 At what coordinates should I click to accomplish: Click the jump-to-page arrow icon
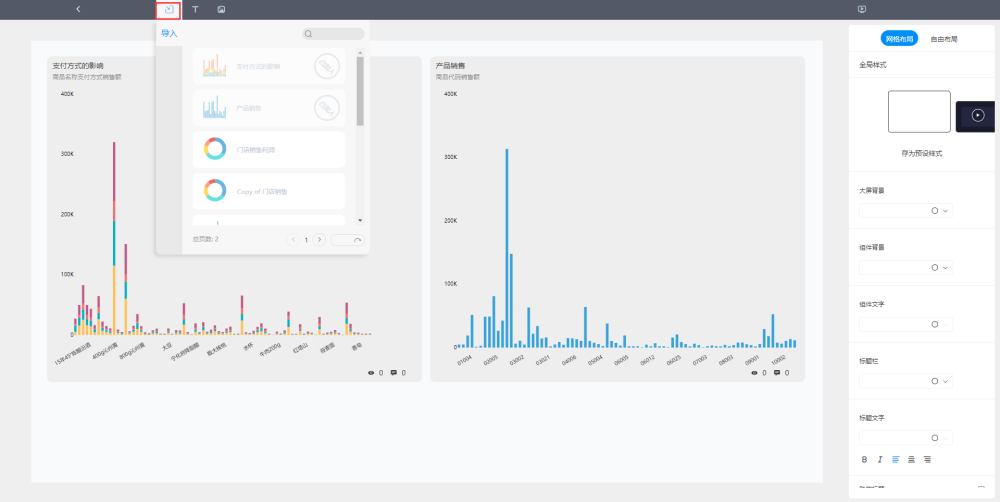(358, 240)
